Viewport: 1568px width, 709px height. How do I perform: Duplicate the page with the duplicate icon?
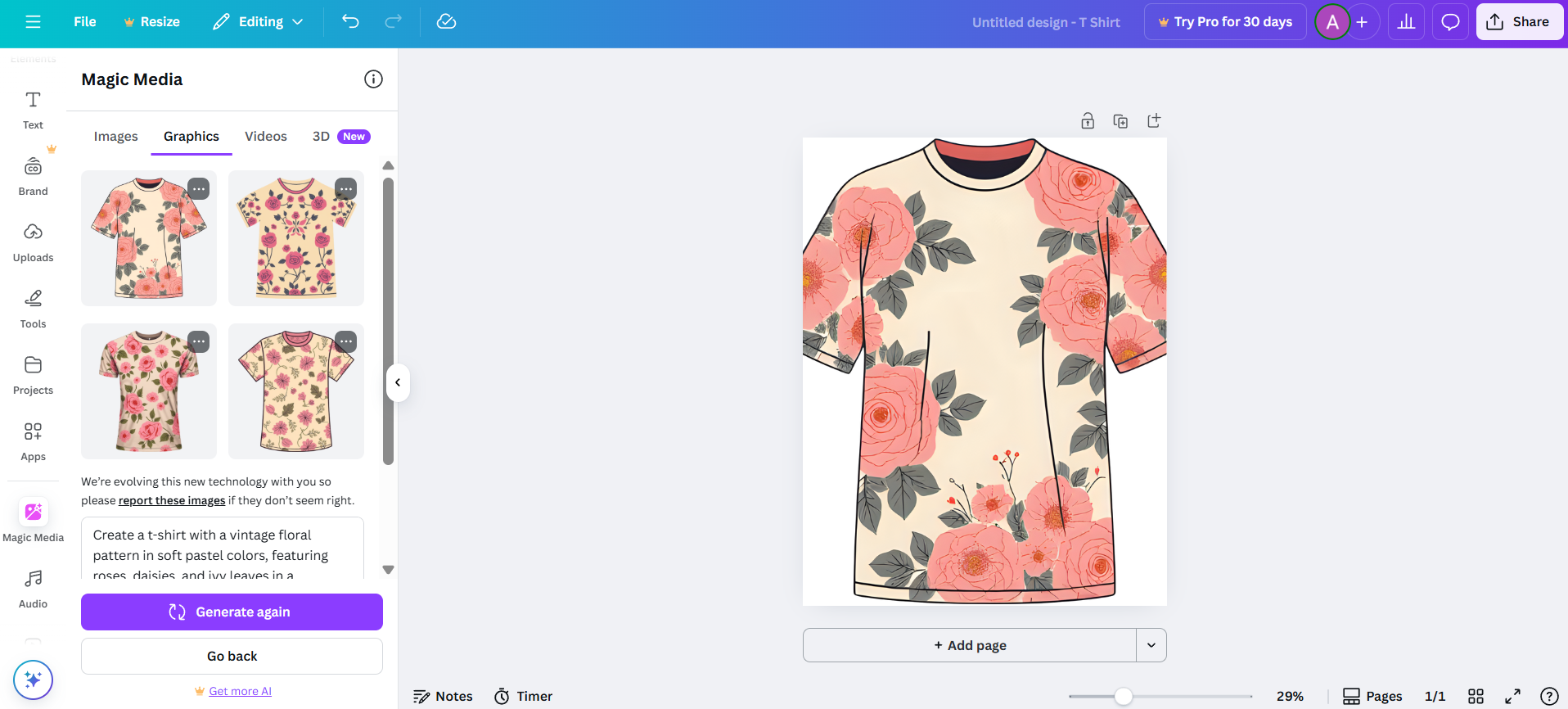click(1120, 121)
